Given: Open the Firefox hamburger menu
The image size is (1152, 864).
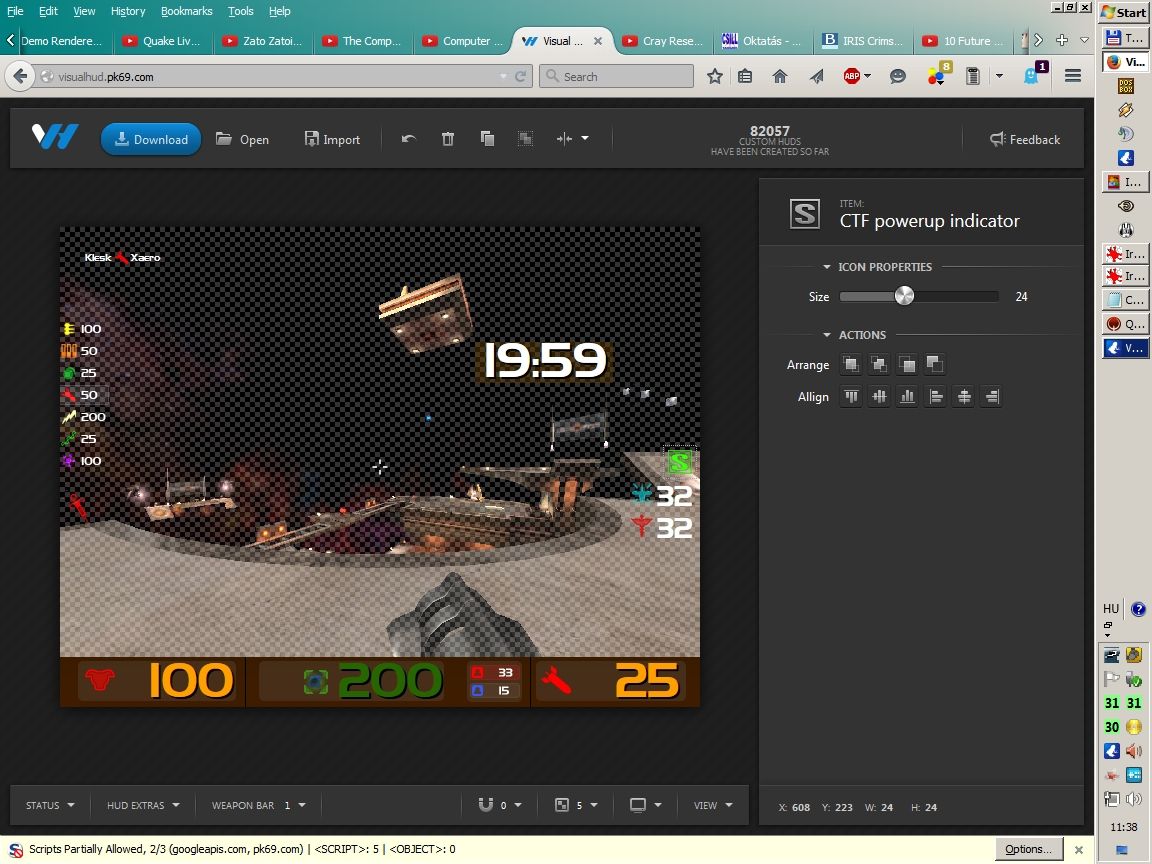Looking at the screenshot, I should [x=1073, y=76].
